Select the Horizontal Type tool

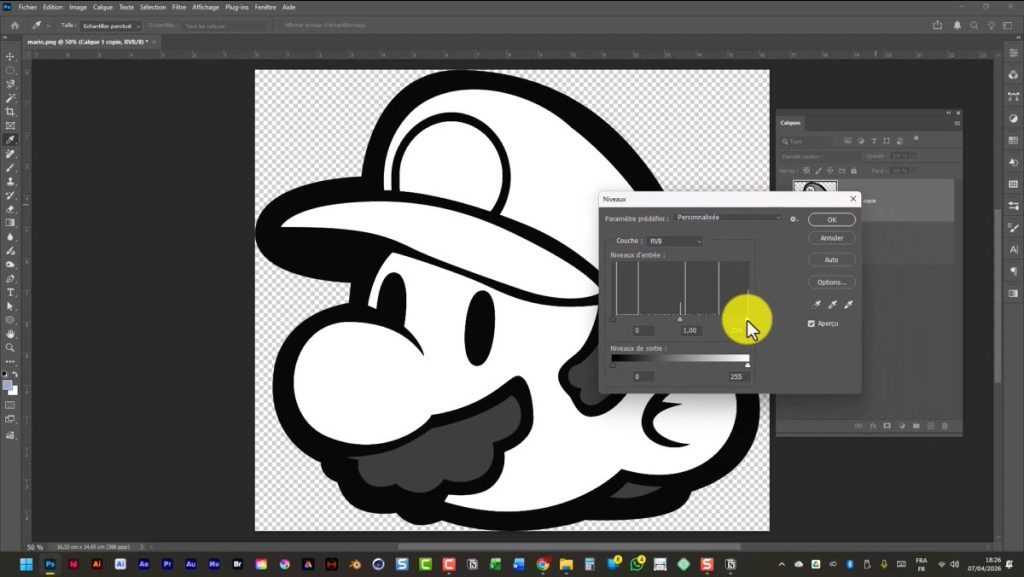[x=10, y=292]
